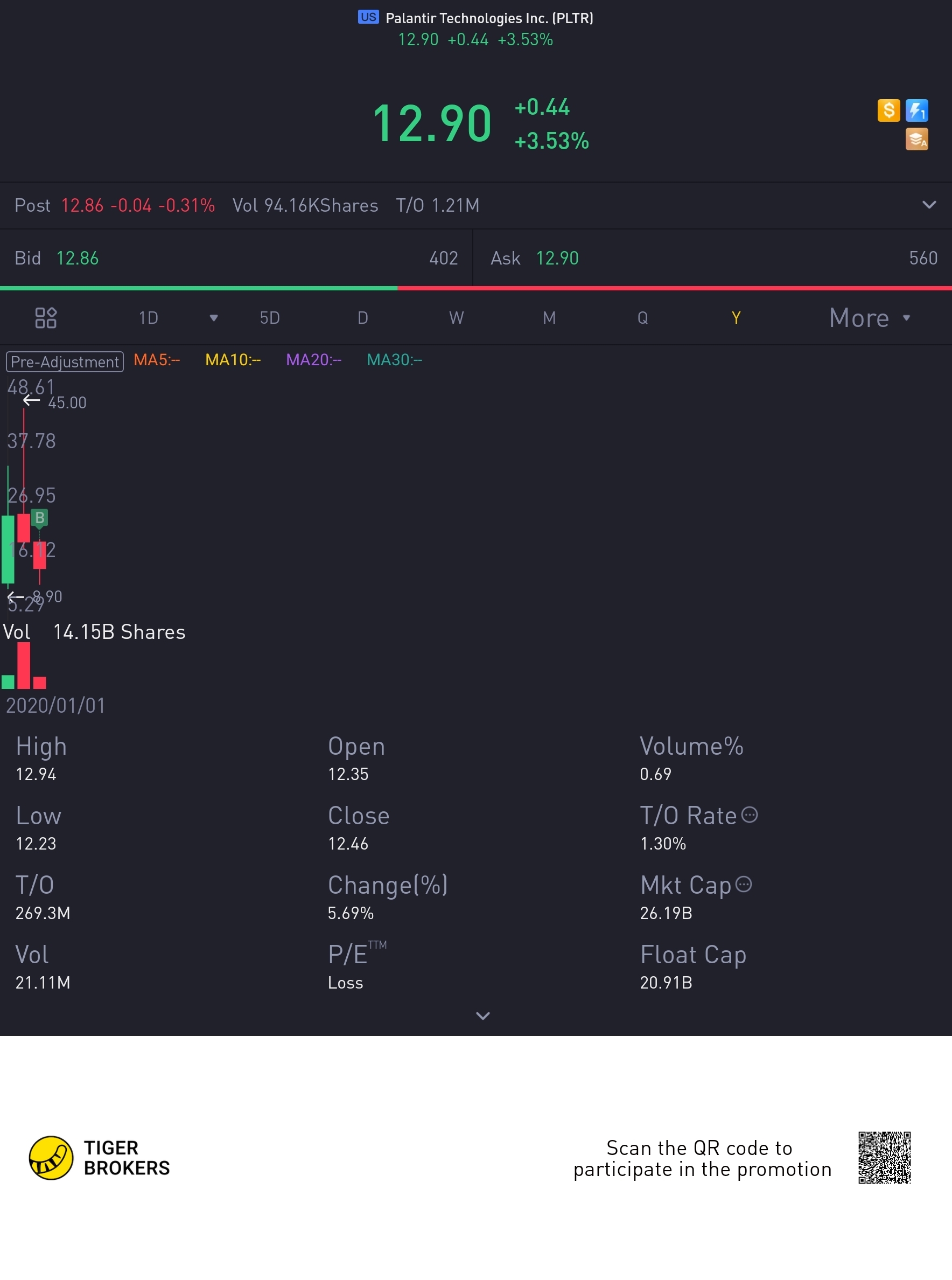Expand more stock statistics chevron

pos(483,1016)
